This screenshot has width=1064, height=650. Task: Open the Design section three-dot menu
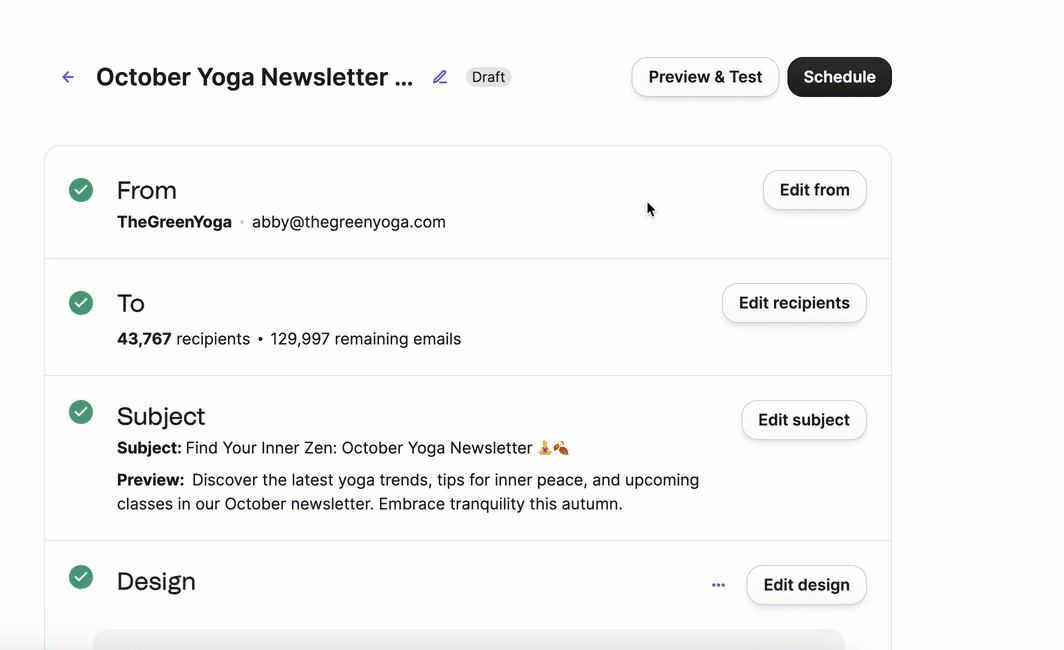click(718, 585)
